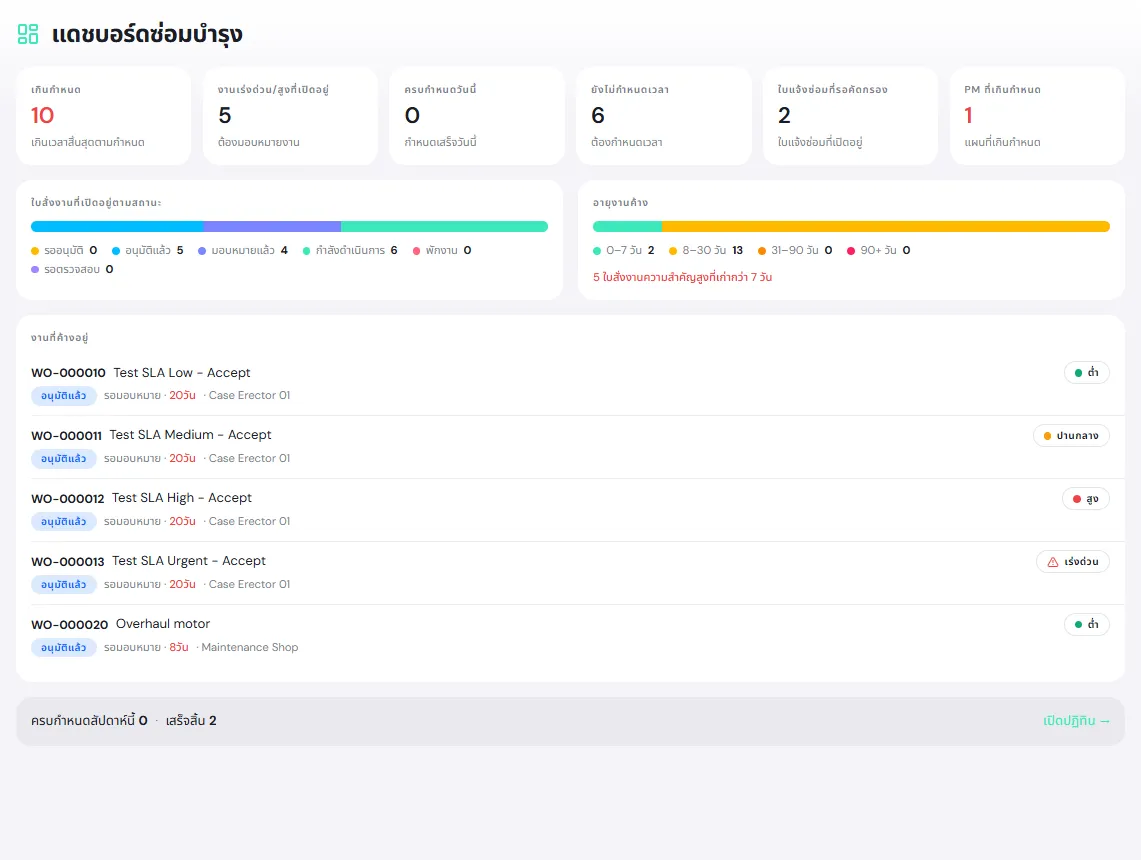Select the มอบหมายแล้ว 4 legend entry

click(243, 250)
